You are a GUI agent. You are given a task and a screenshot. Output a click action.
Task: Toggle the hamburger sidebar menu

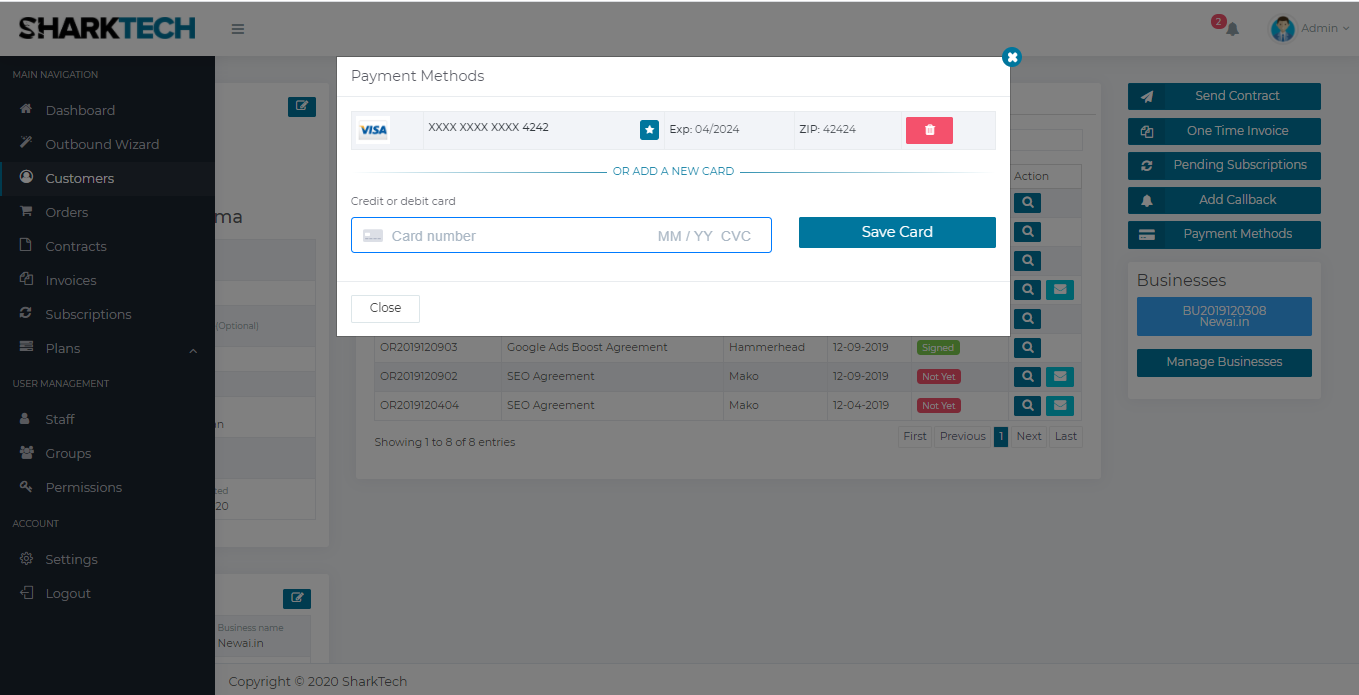coord(238,29)
